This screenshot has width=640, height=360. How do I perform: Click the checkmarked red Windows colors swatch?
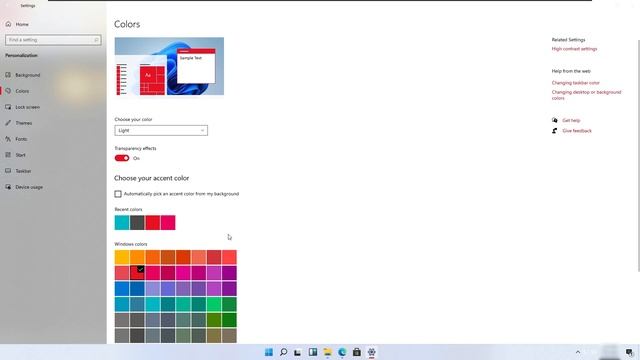coord(137,273)
